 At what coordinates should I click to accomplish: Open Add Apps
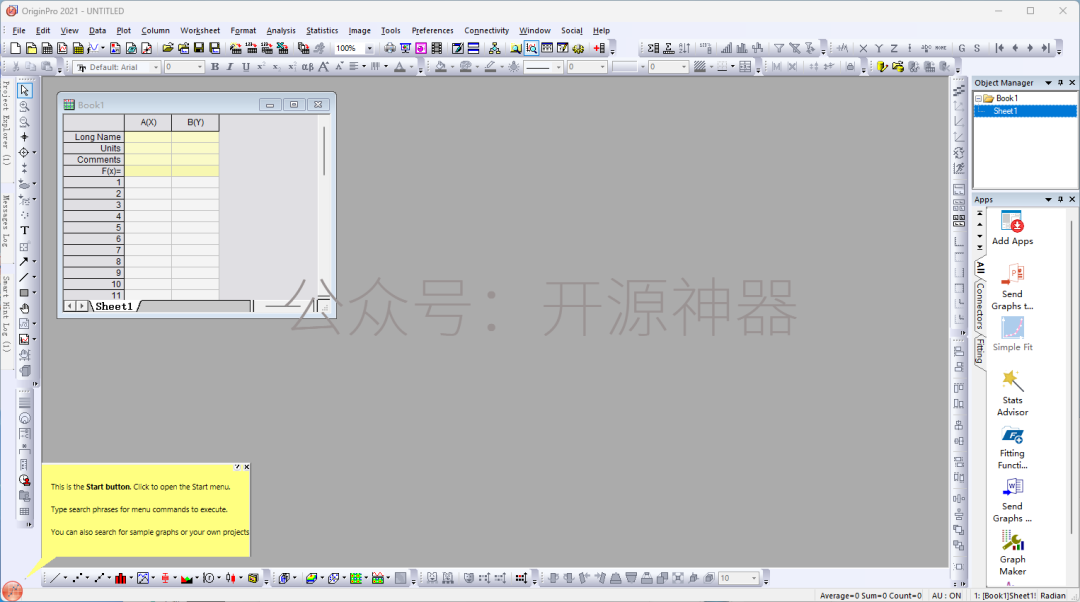coord(1012,228)
